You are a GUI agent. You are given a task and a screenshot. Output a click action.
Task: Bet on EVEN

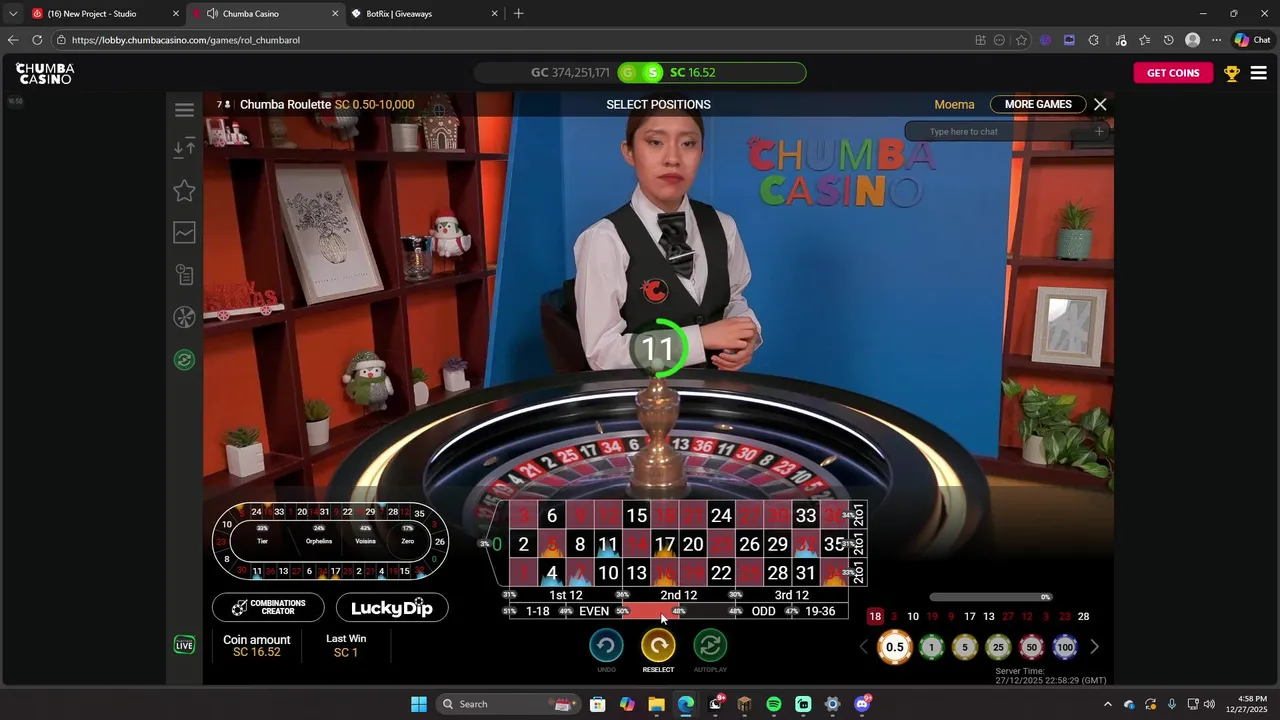(594, 611)
